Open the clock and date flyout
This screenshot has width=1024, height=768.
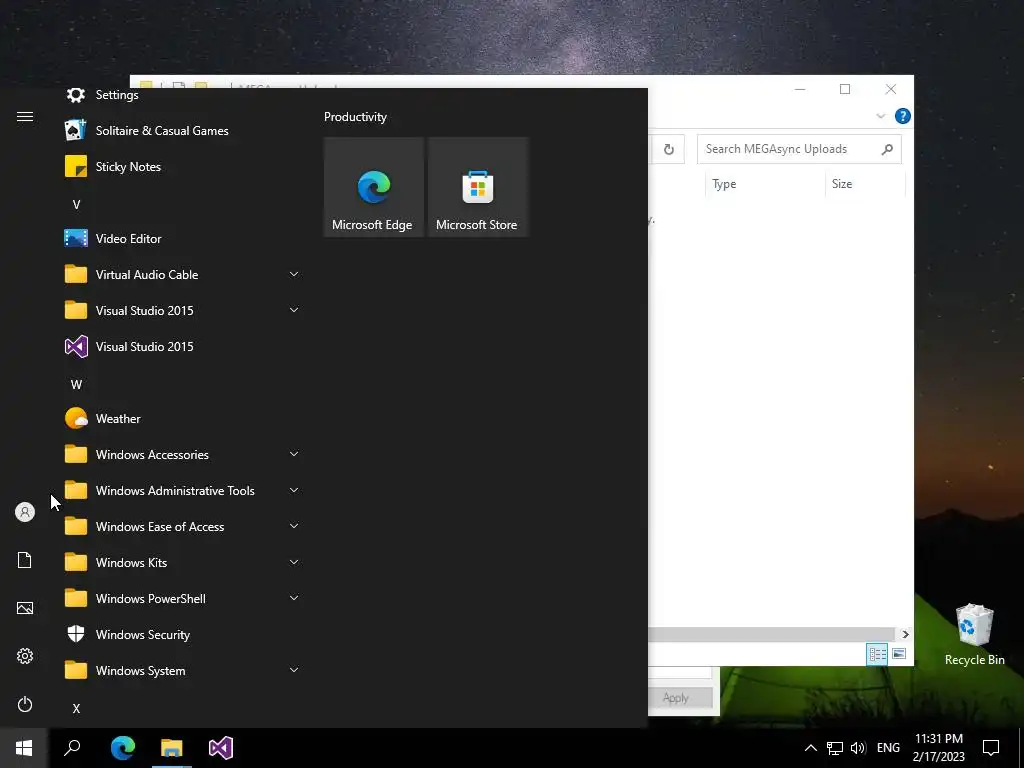938,748
